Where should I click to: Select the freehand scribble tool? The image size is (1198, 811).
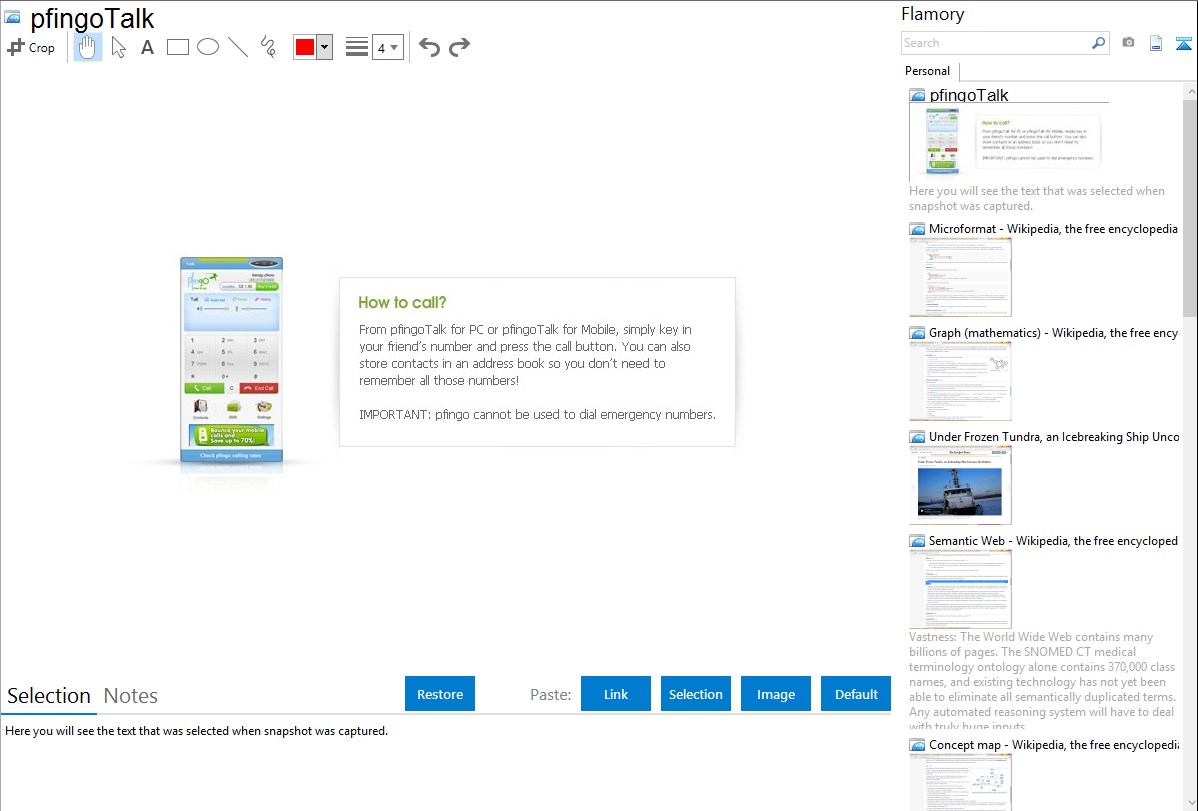(x=268, y=47)
